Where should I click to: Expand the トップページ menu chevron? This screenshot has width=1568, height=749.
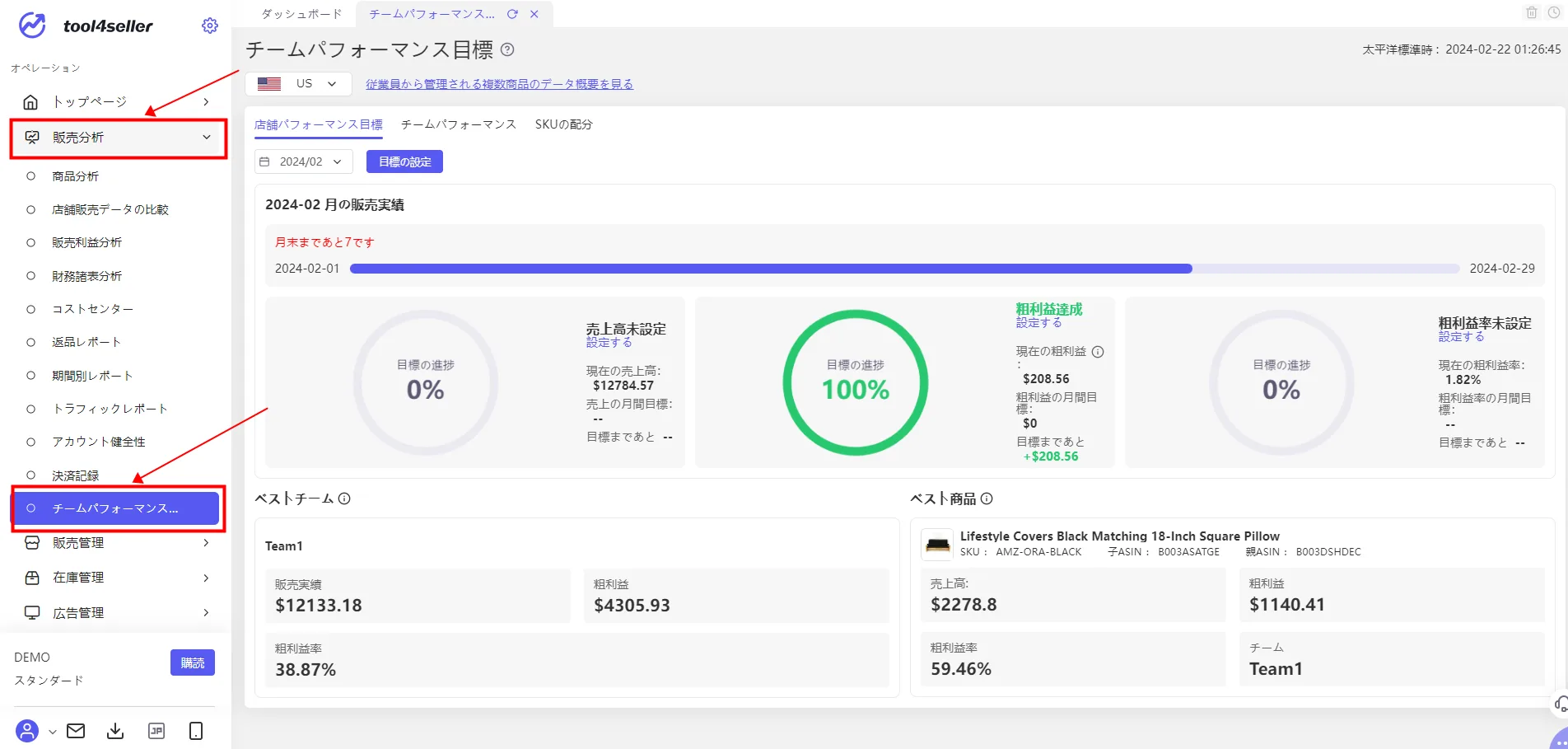pos(206,102)
